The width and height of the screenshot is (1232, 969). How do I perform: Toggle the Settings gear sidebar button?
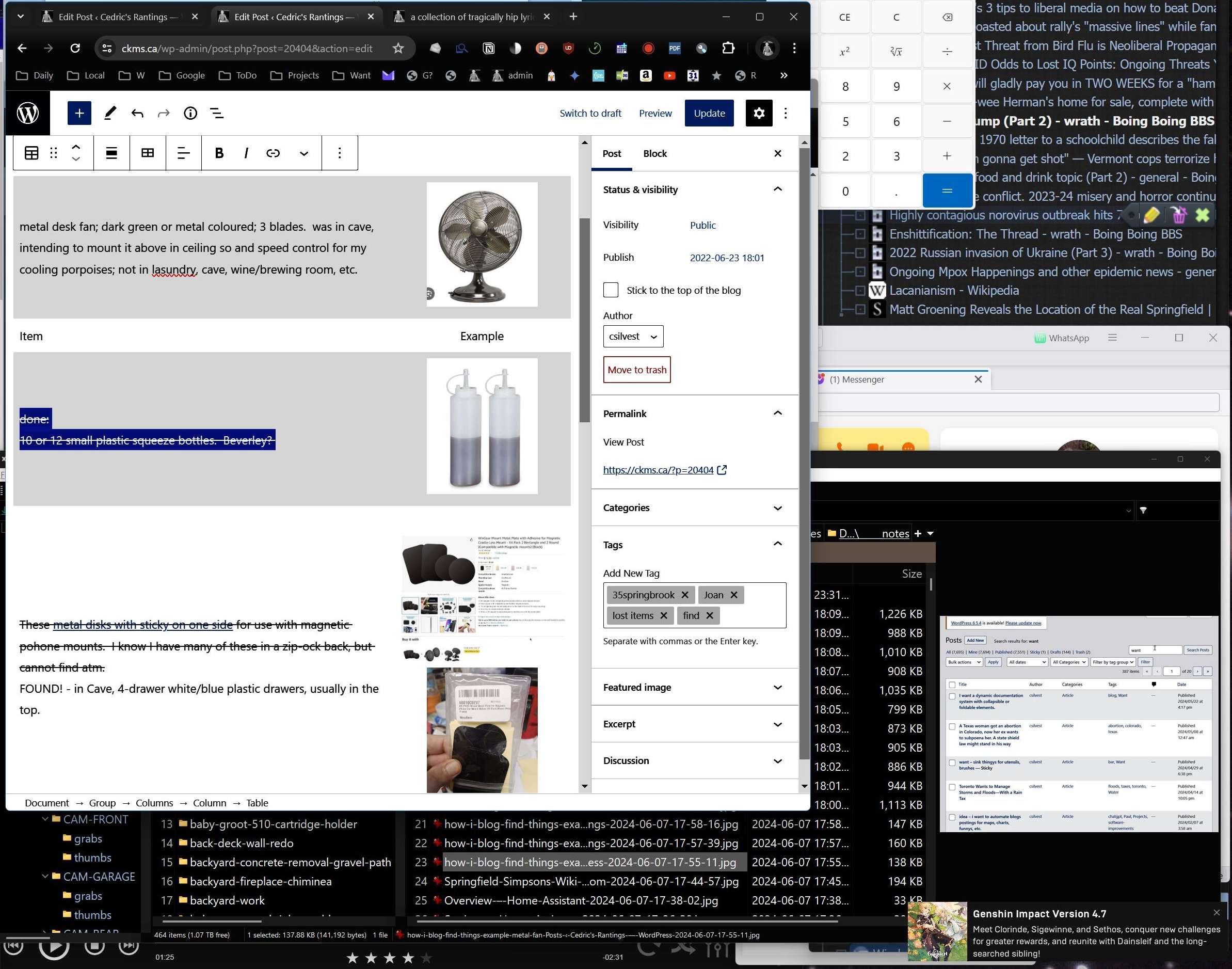[x=758, y=113]
